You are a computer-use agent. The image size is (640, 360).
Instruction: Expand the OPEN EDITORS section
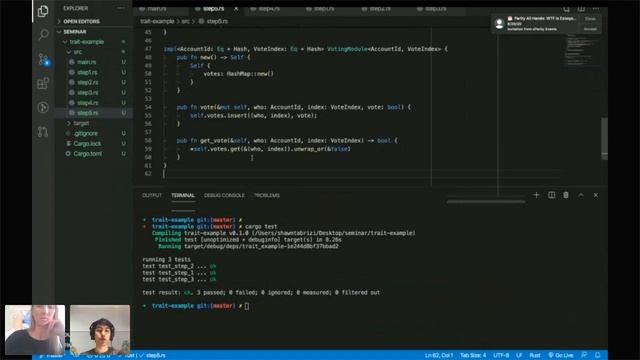pos(81,21)
